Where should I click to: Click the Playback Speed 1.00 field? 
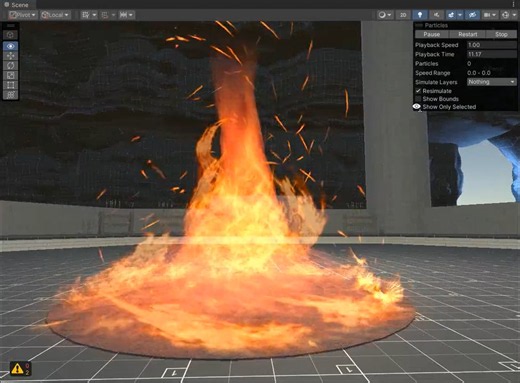tap(492, 45)
